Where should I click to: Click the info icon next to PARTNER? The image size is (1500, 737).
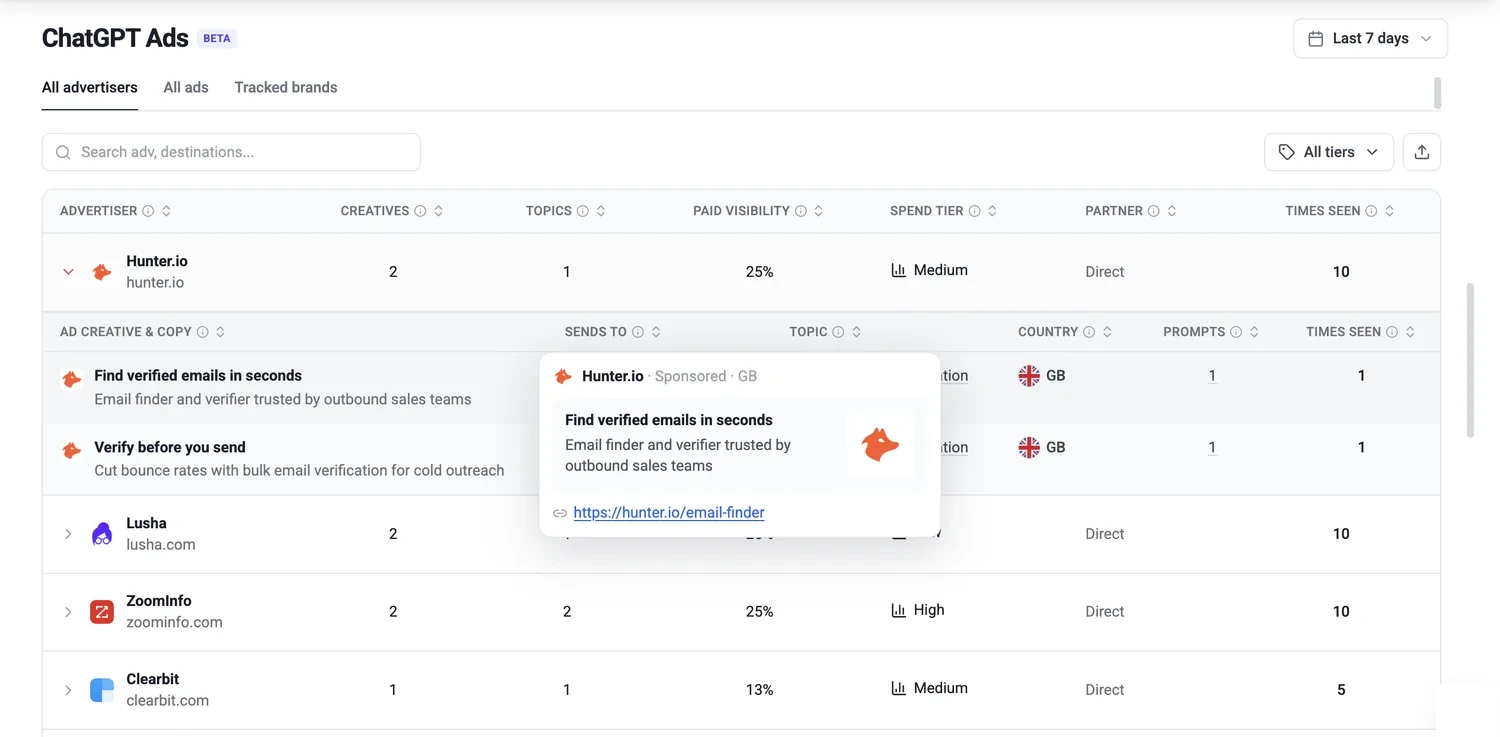click(1153, 211)
